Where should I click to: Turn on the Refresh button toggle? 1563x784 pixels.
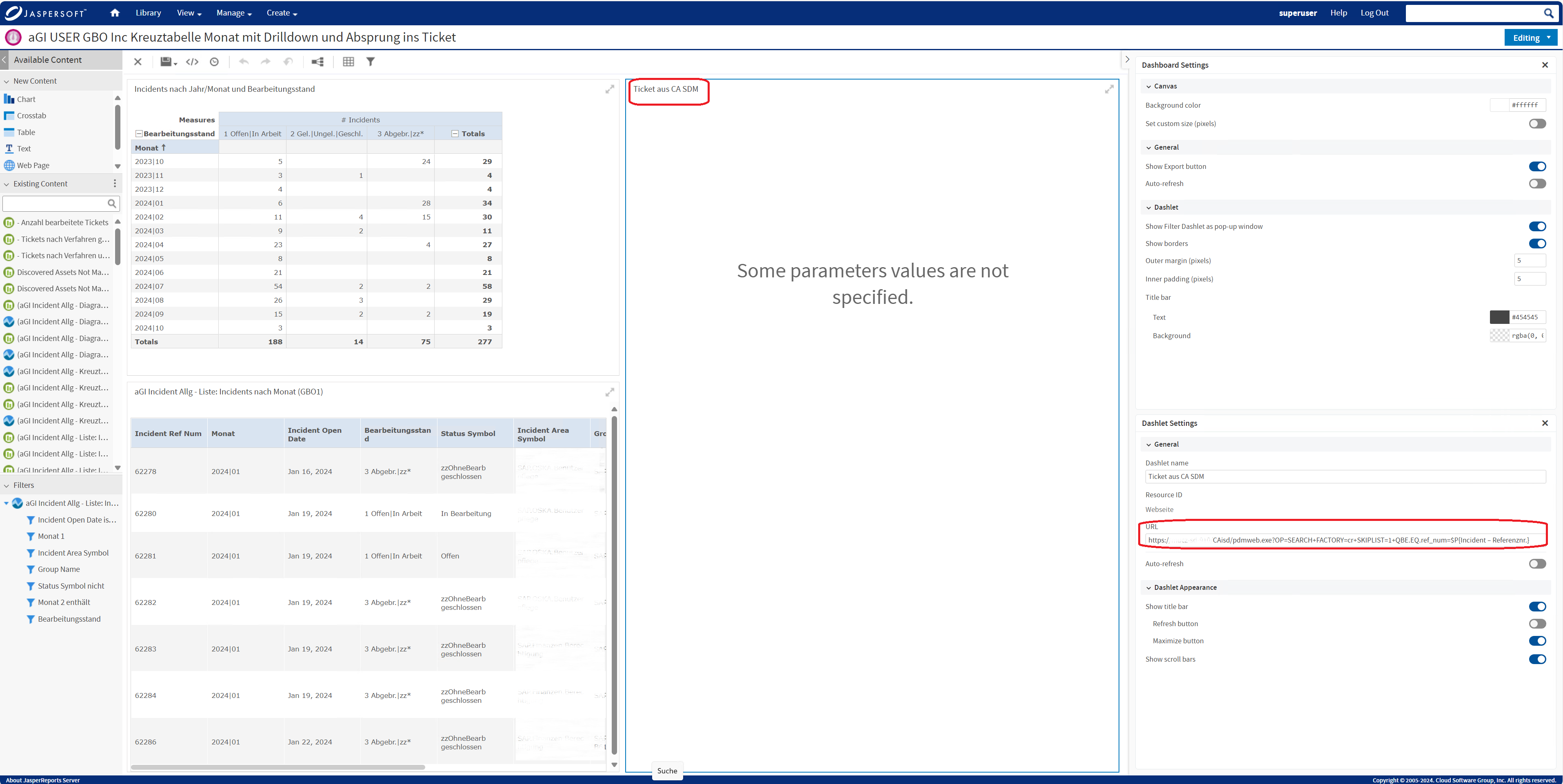click(1537, 623)
